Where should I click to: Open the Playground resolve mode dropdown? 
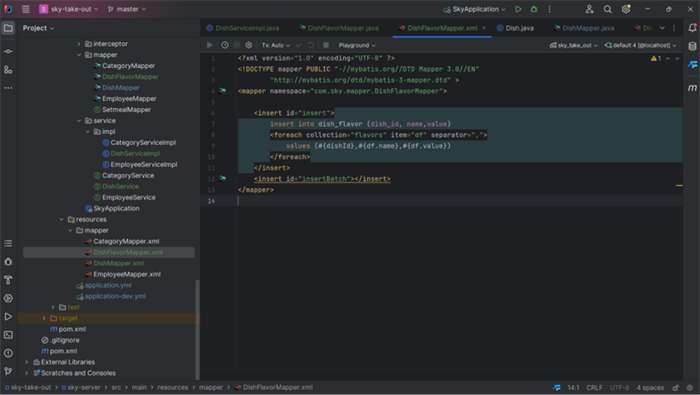coord(357,45)
